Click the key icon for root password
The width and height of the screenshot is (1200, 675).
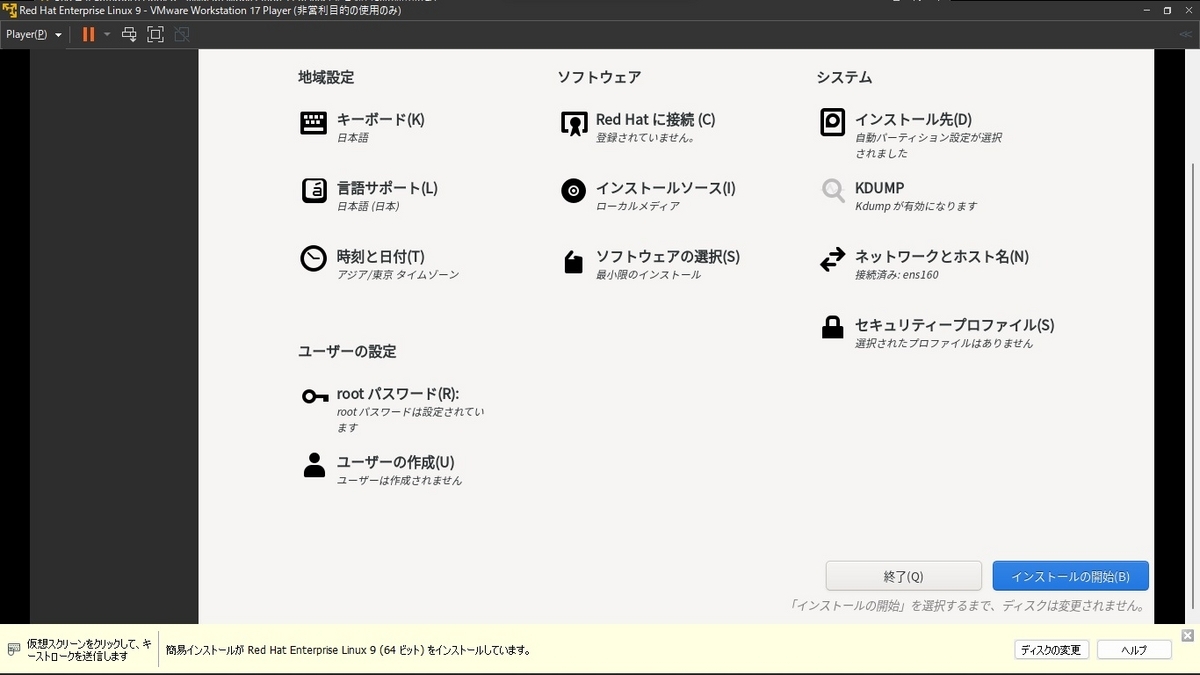click(x=315, y=397)
